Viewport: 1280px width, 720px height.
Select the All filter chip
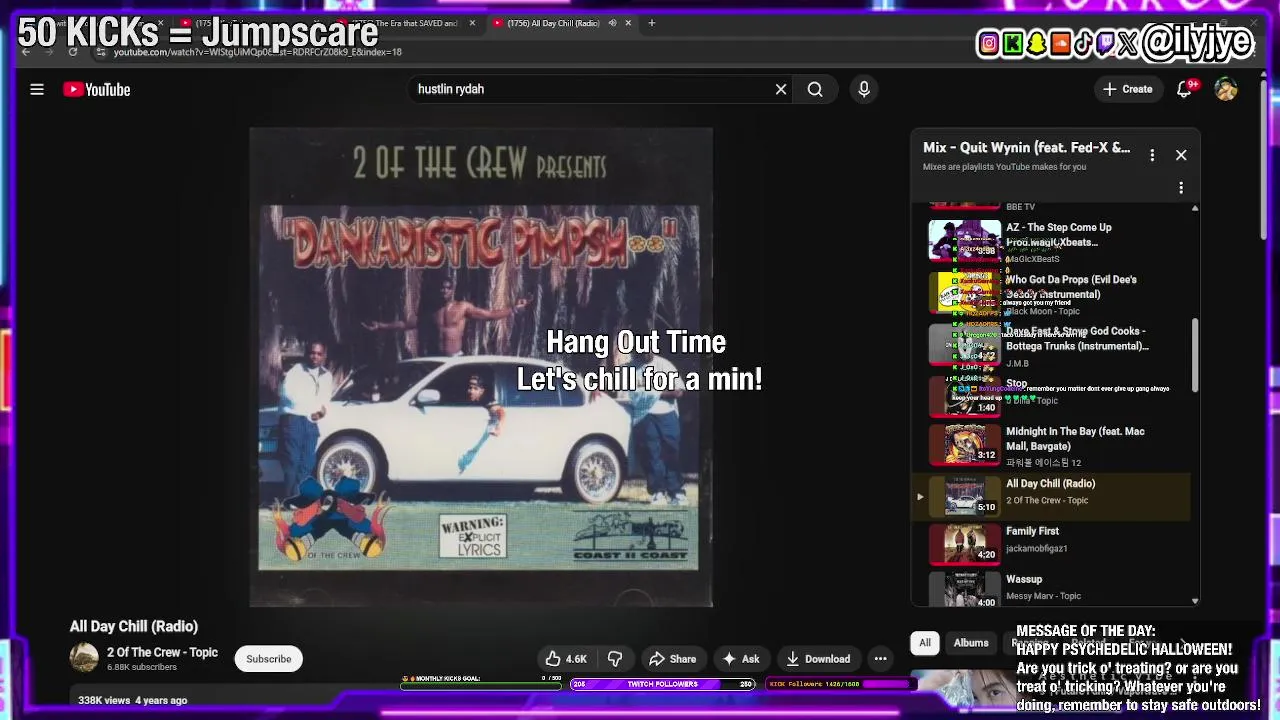[925, 643]
